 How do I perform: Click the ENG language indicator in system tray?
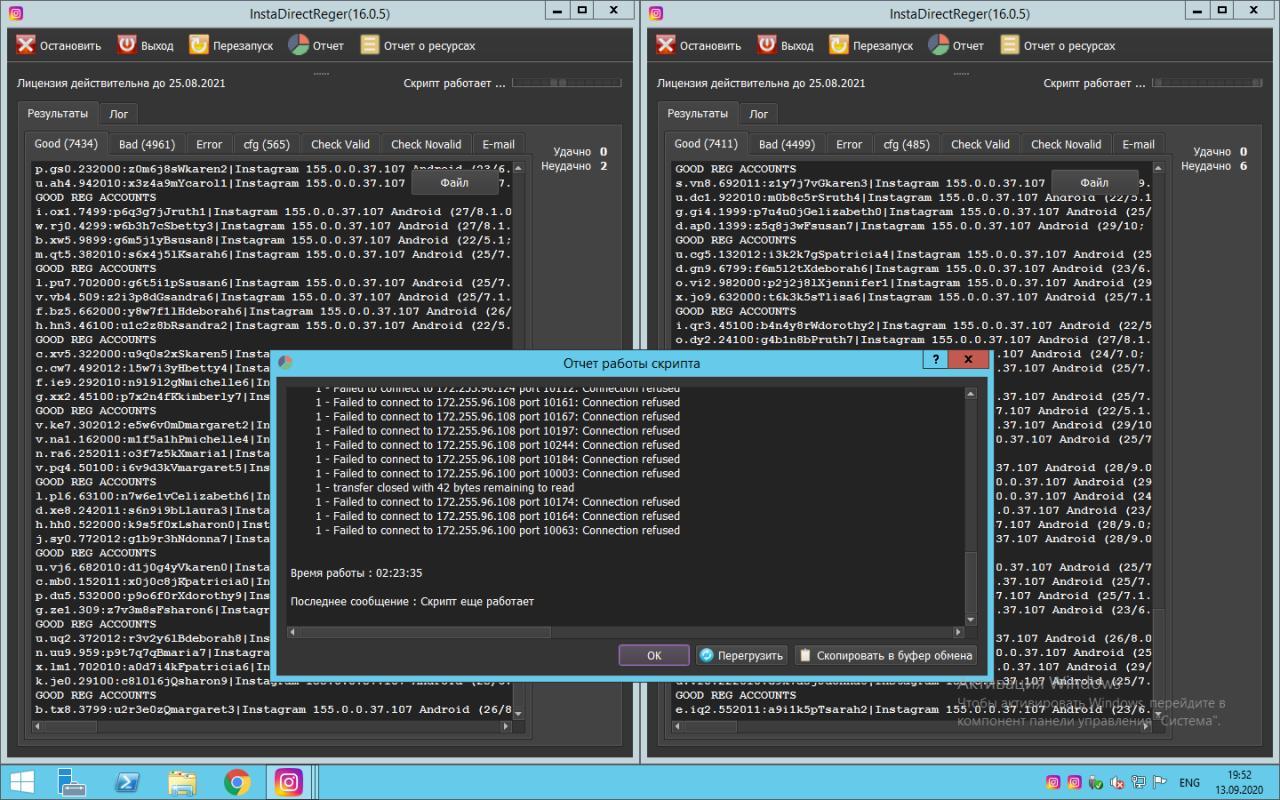[x=1189, y=782]
